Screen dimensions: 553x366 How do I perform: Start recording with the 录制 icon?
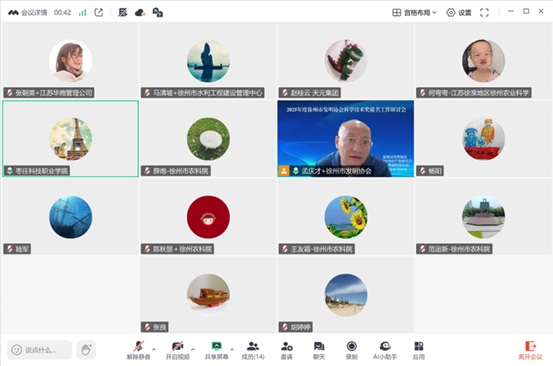tap(352, 350)
